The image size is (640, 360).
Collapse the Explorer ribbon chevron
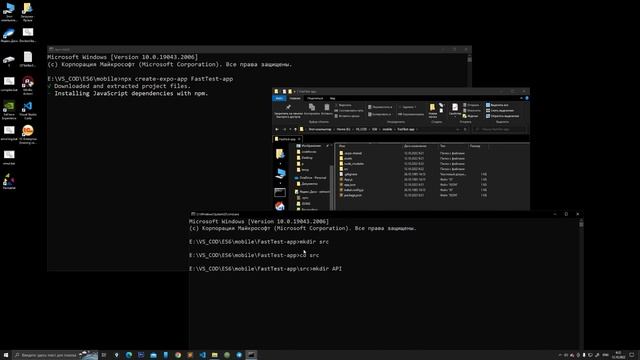click(x=521, y=98)
